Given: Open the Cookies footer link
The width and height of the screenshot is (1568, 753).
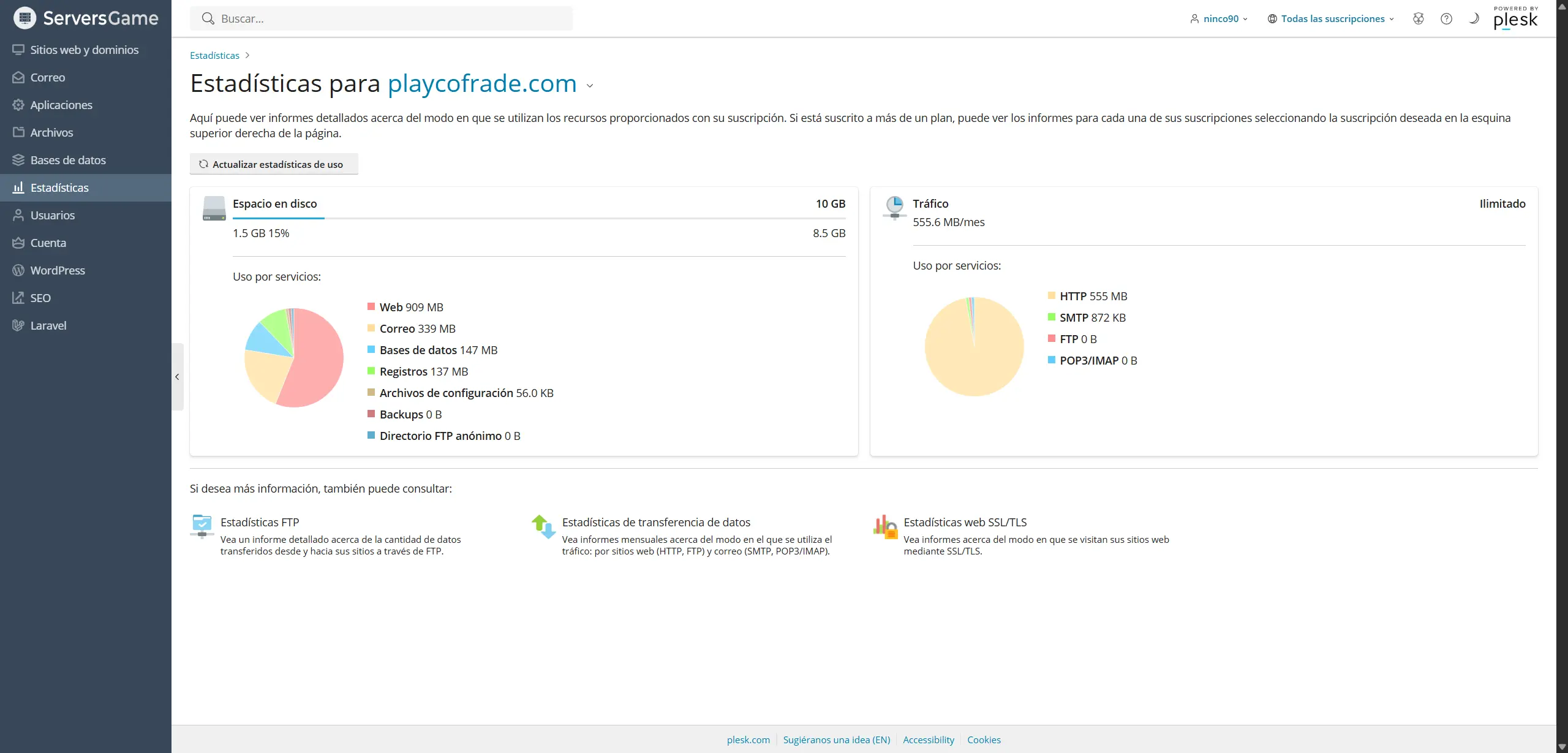Looking at the screenshot, I should 984,740.
